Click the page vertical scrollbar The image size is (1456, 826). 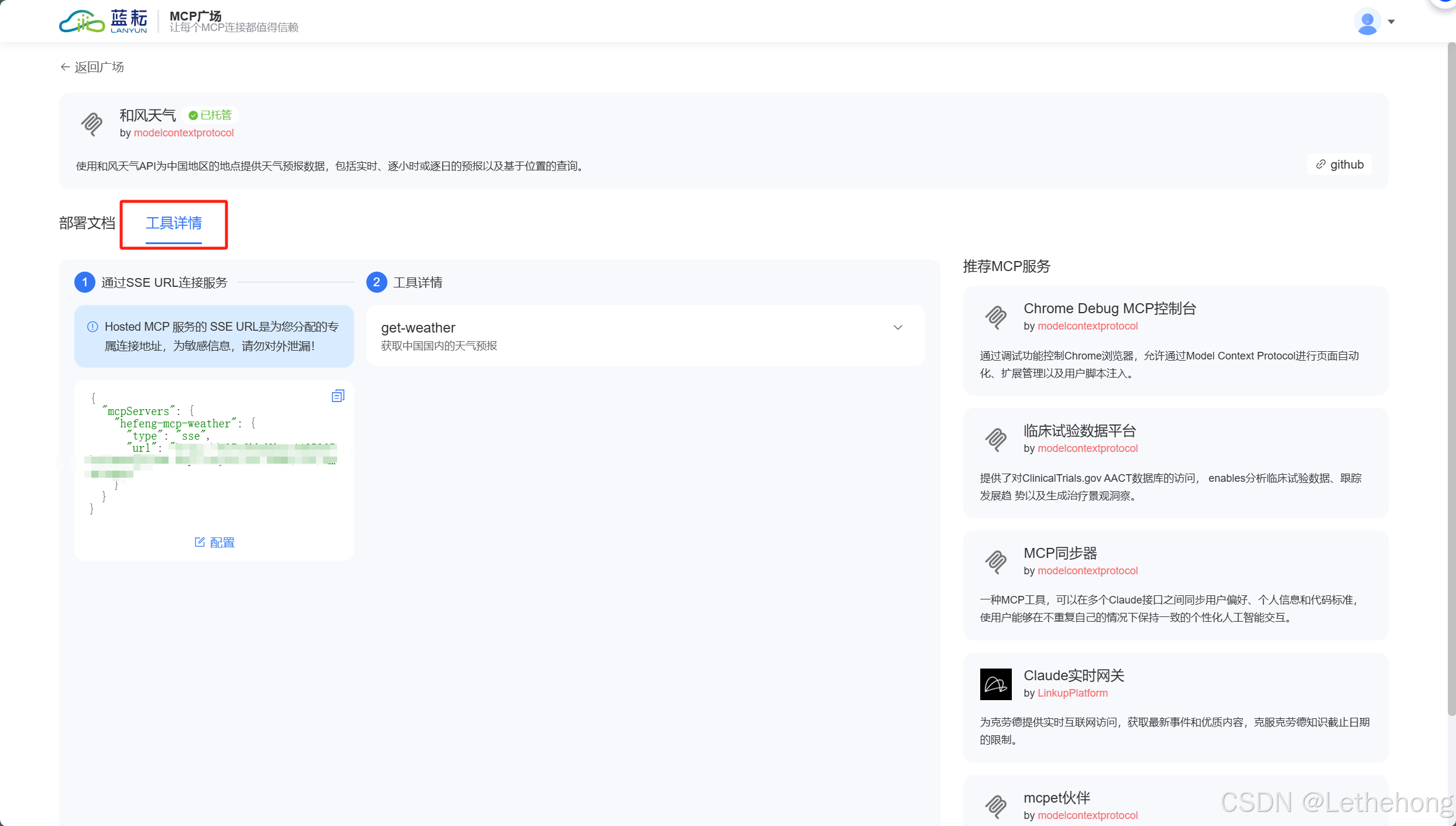tap(1451, 379)
